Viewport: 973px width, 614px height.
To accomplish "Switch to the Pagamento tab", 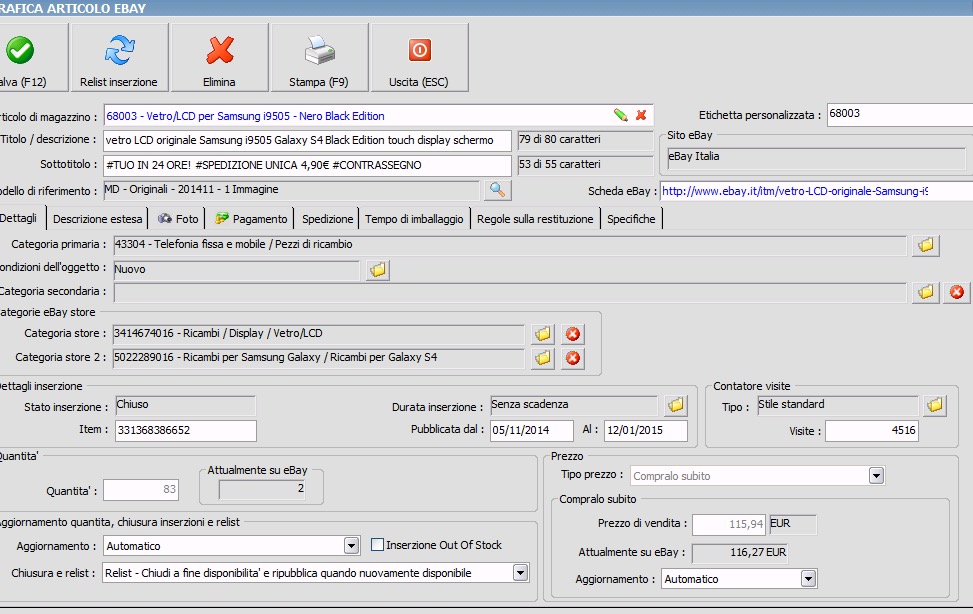I will pos(252,219).
